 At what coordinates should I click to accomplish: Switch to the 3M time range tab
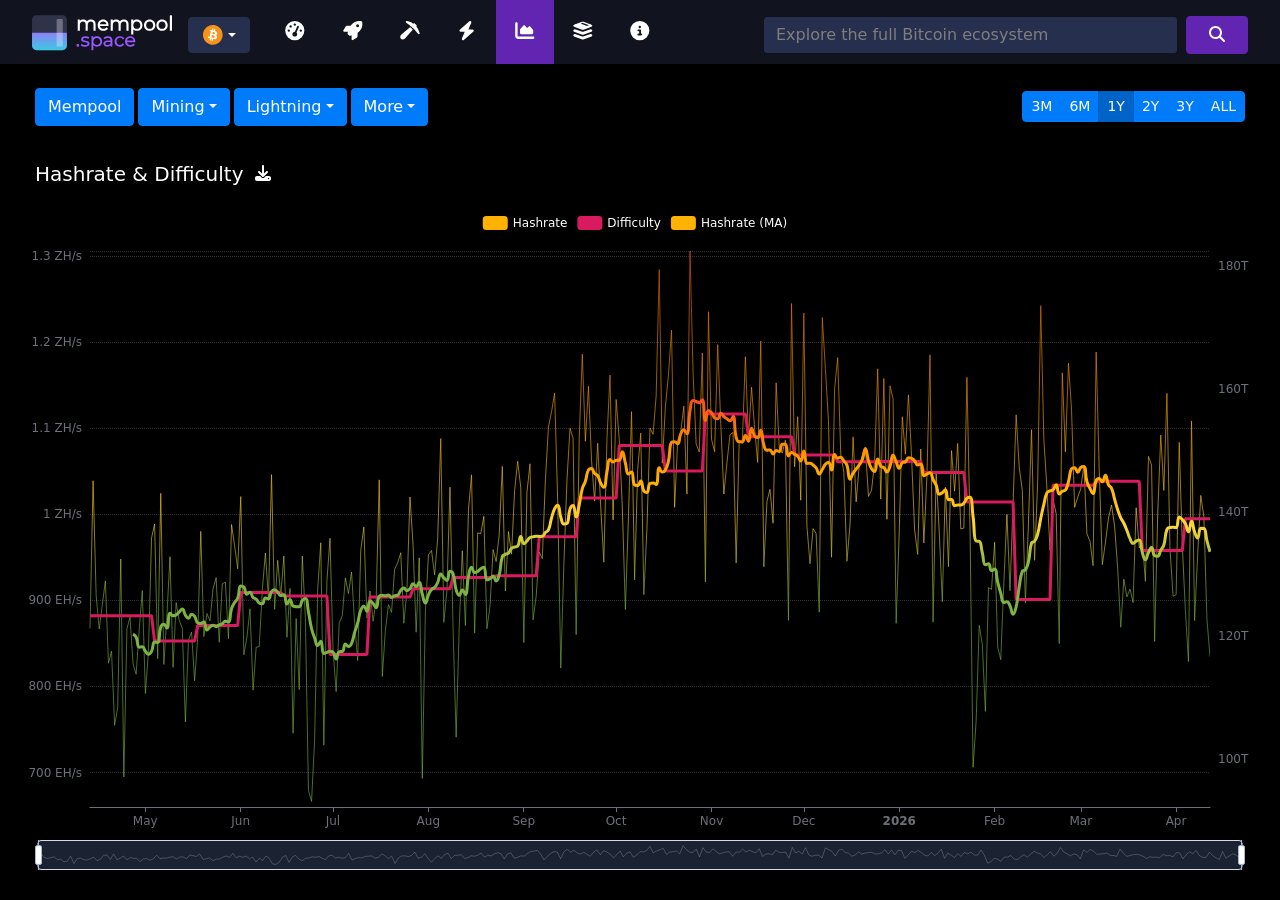[1042, 106]
